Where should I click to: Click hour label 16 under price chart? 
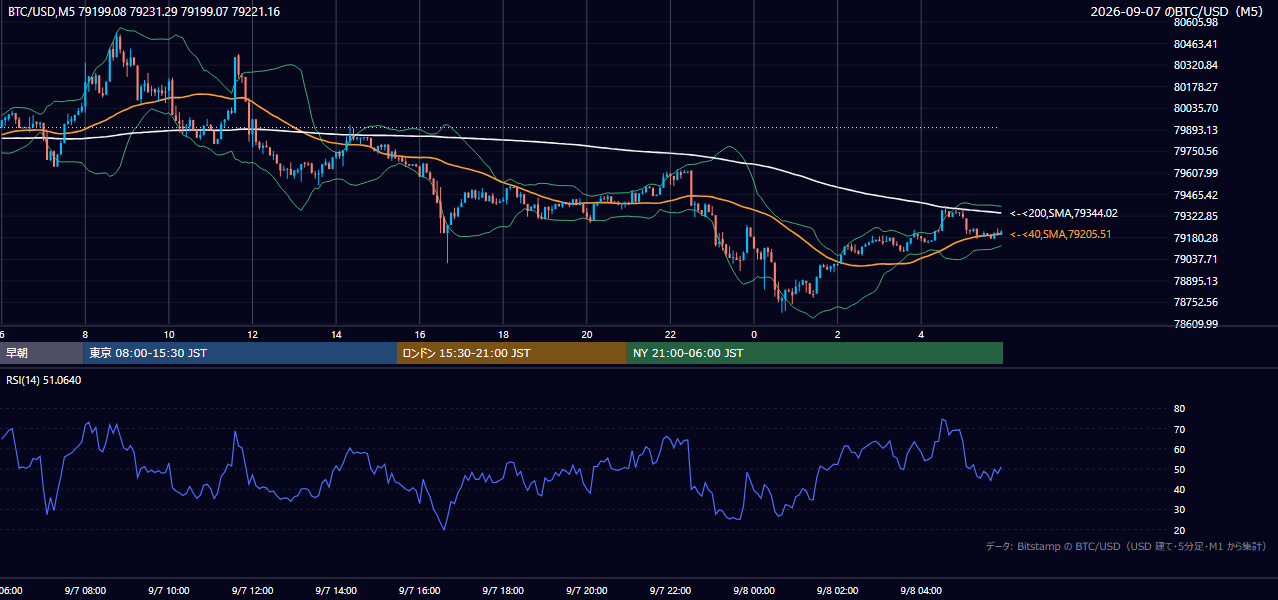[420, 334]
